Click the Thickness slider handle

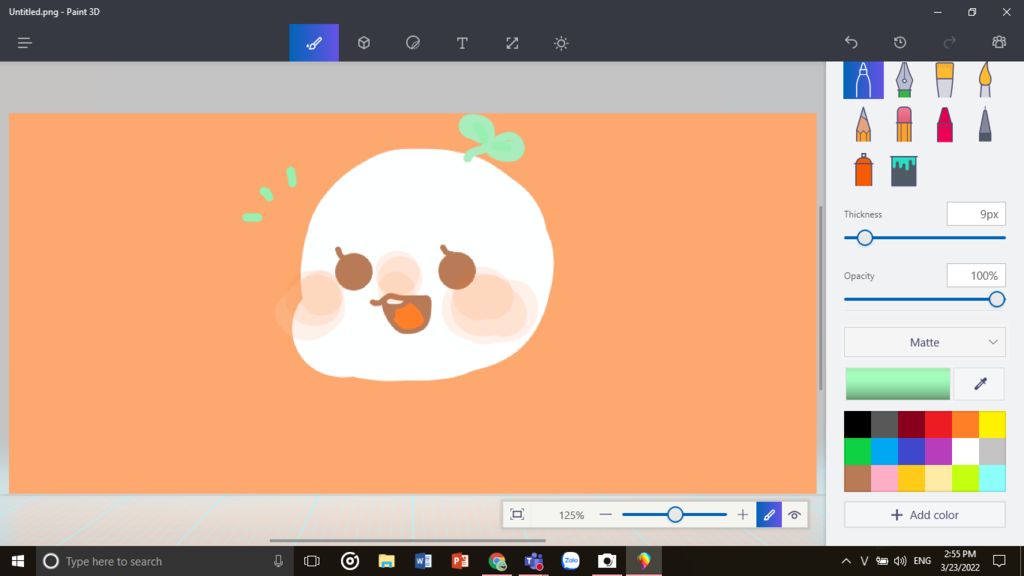pos(865,238)
